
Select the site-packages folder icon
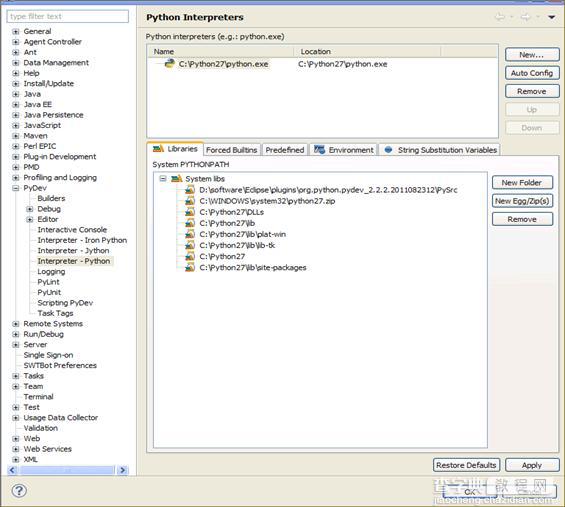190,267
